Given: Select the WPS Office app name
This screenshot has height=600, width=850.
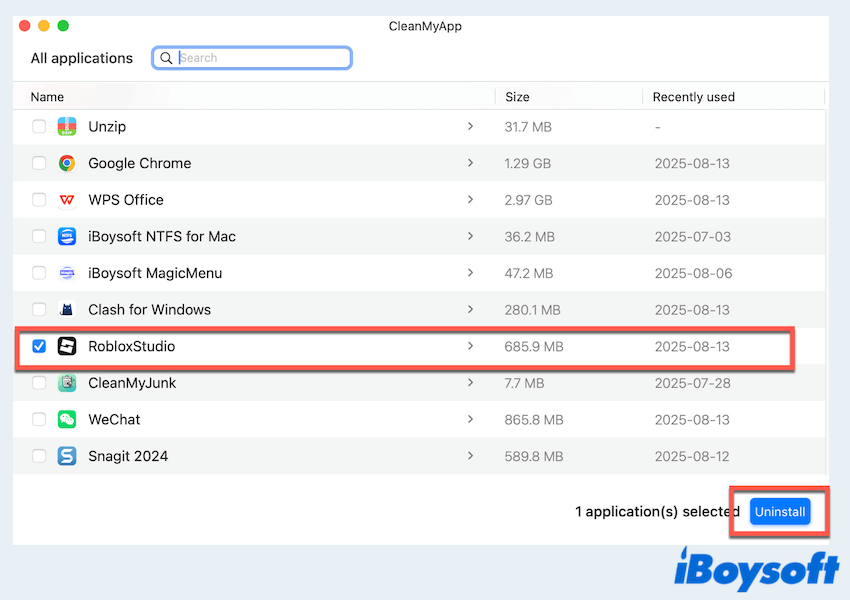Looking at the screenshot, I should [x=126, y=200].
